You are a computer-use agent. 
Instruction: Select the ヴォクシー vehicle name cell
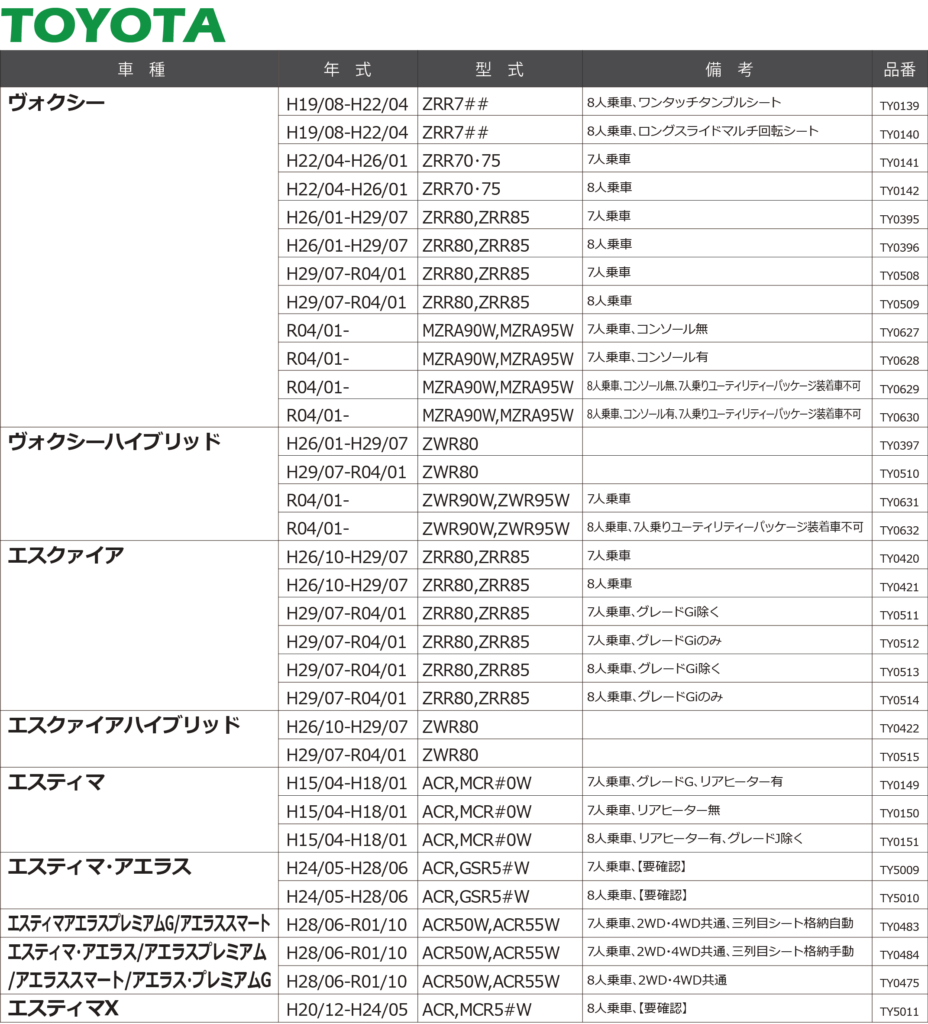click(57, 103)
